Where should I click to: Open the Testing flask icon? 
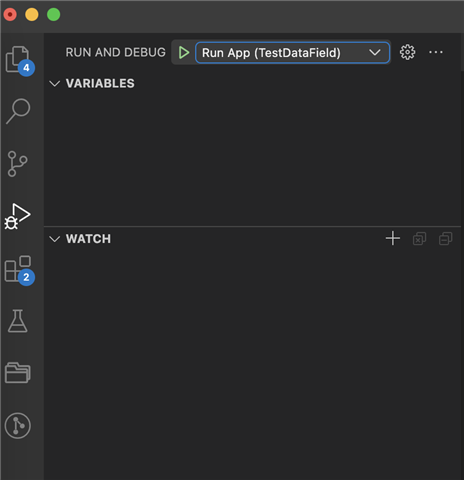(18, 321)
